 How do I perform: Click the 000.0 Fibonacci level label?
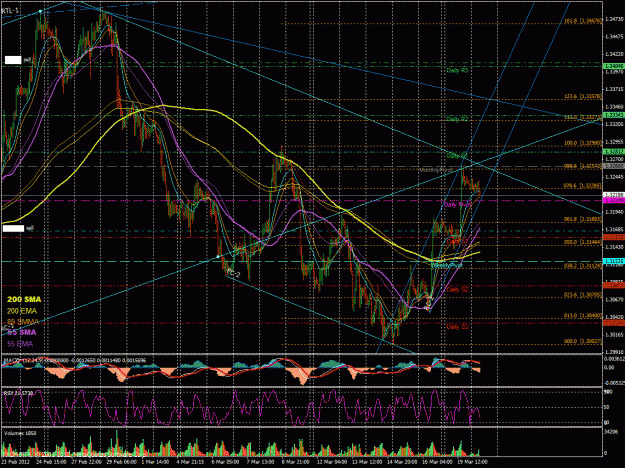pyautogui.click(x=583, y=341)
